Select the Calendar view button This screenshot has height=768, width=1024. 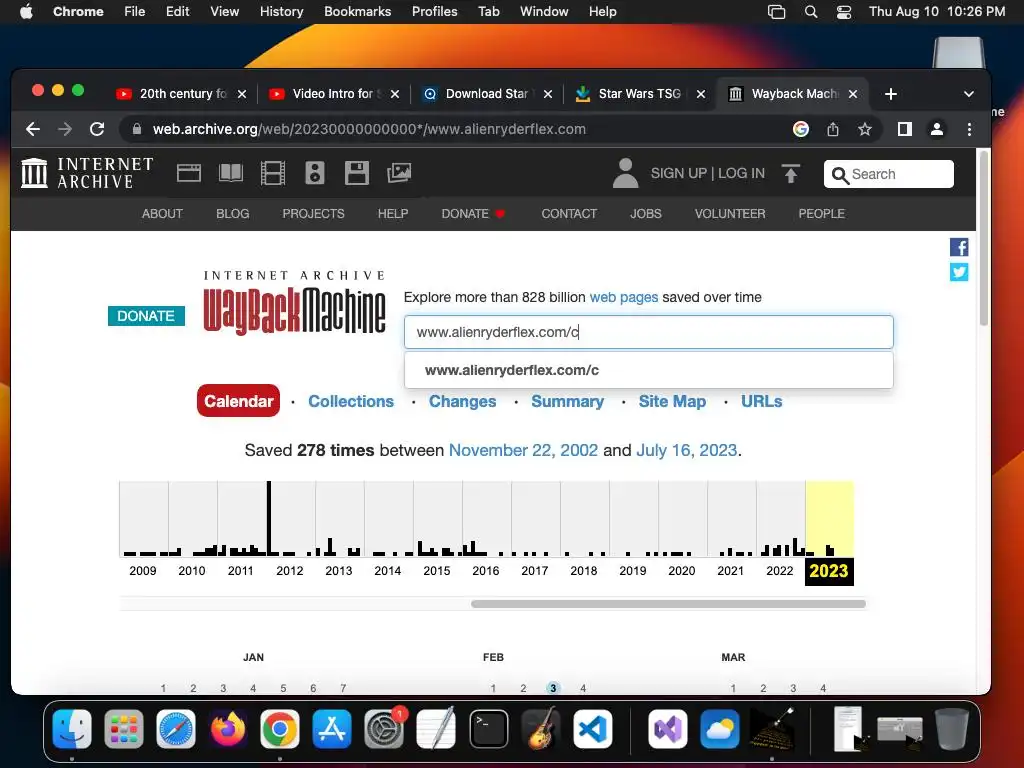click(x=238, y=401)
